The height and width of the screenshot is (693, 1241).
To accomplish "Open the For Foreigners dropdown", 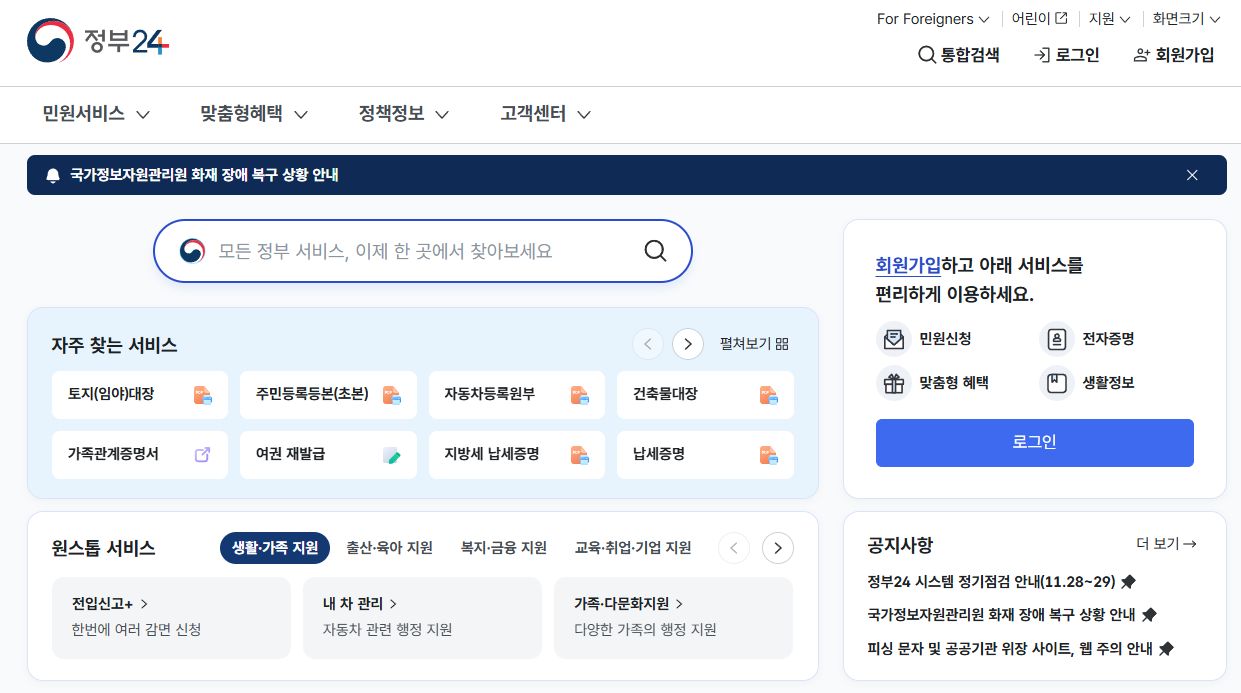I will click(x=930, y=18).
